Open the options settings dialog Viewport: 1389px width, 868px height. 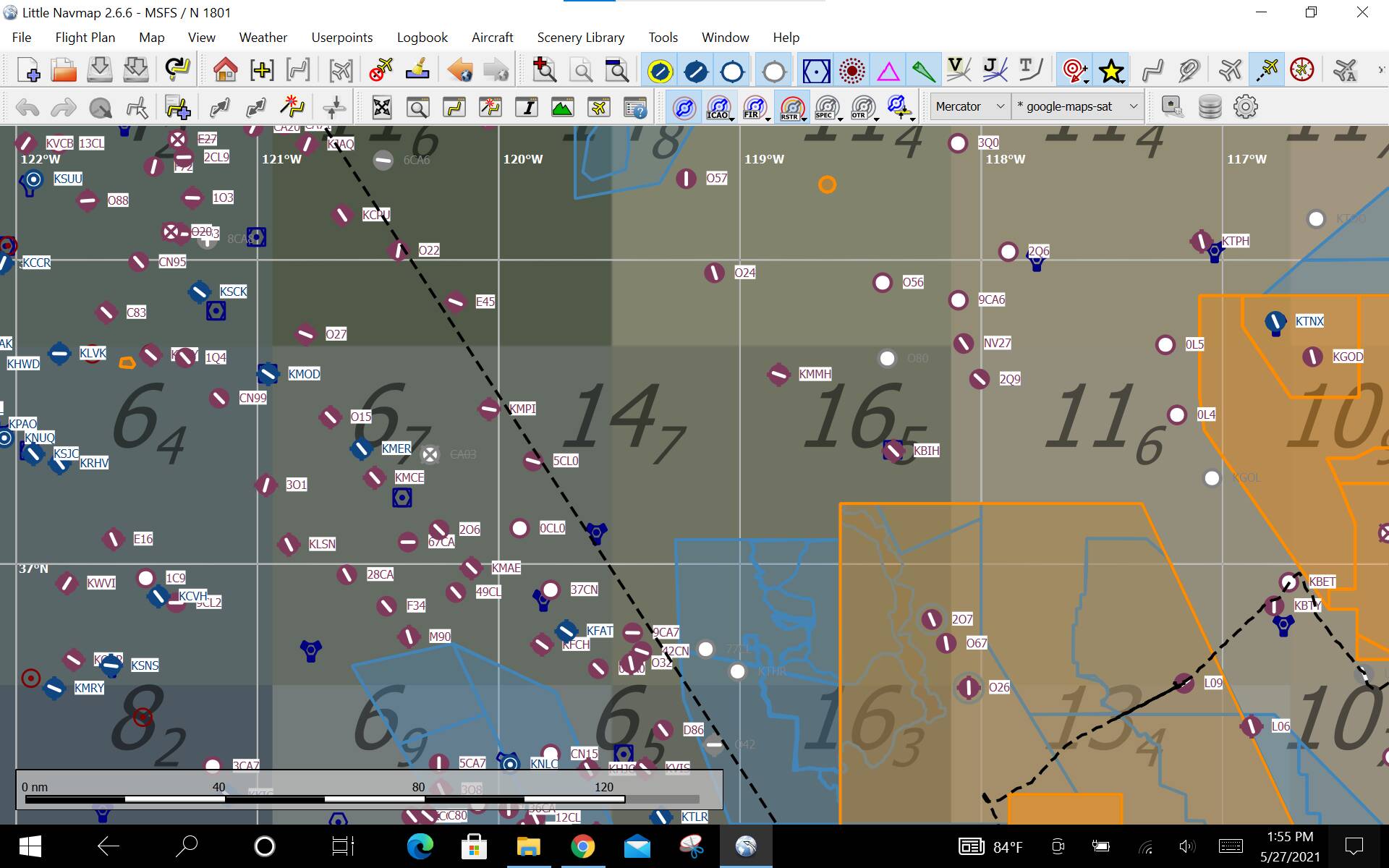(1246, 106)
